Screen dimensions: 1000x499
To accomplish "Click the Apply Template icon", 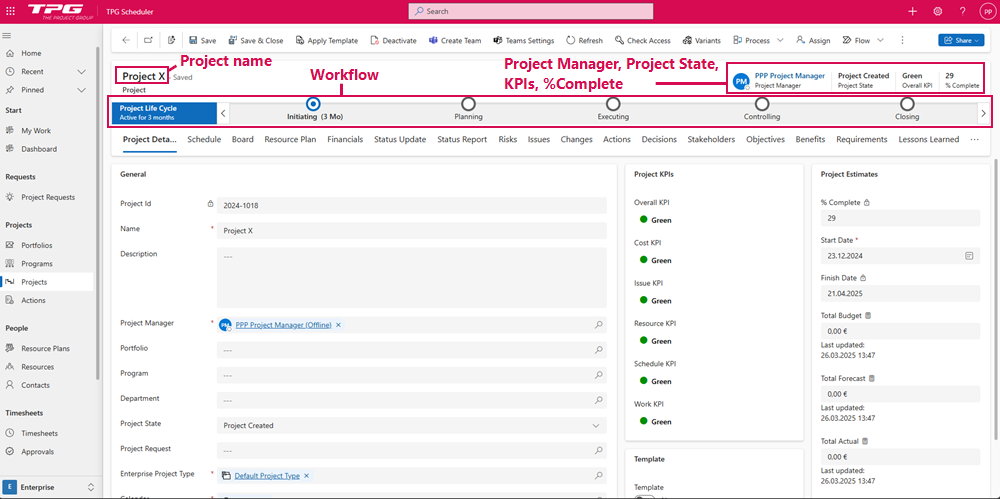I will click(x=300, y=41).
